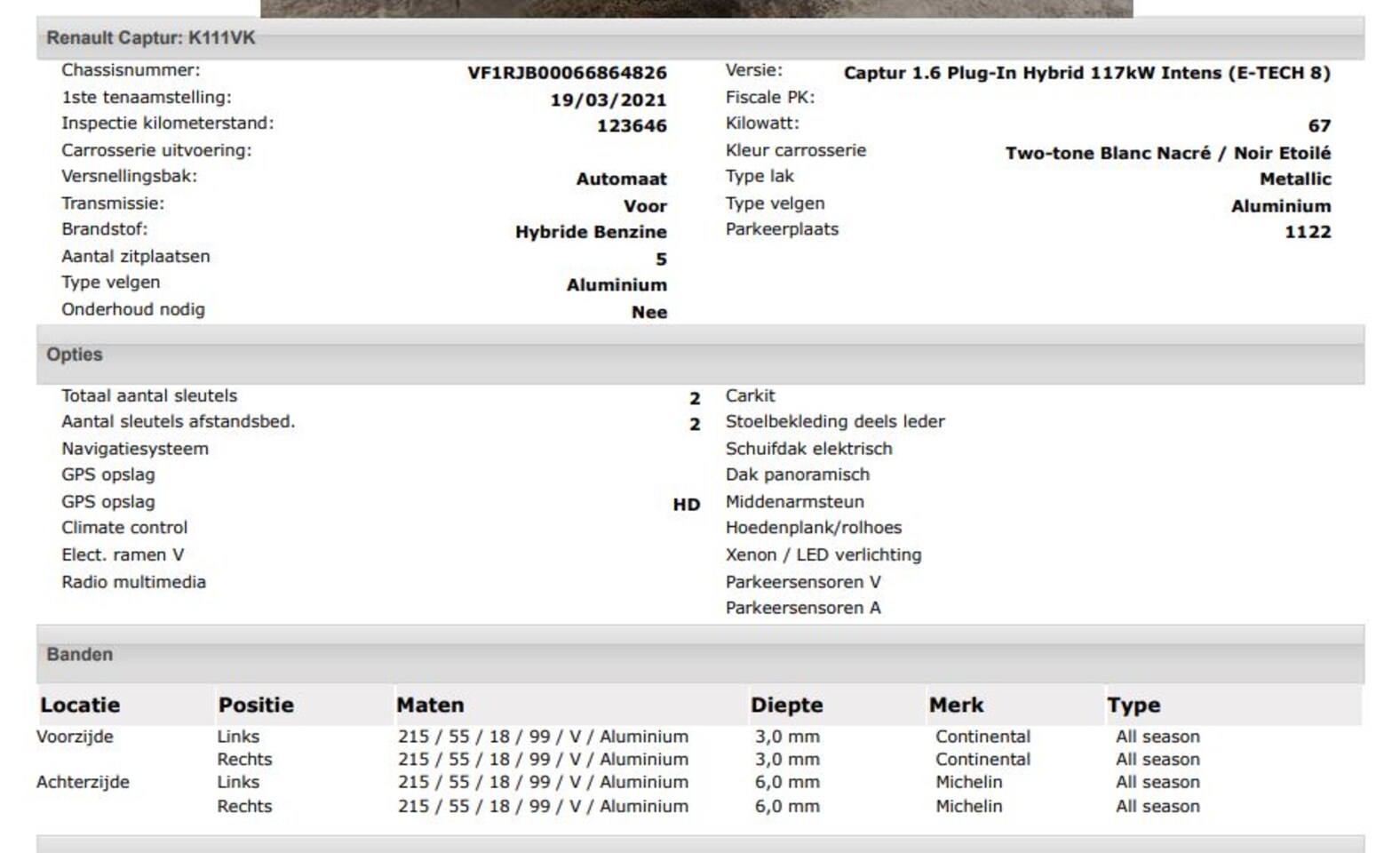Click the Locatie column header

[x=80, y=706]
